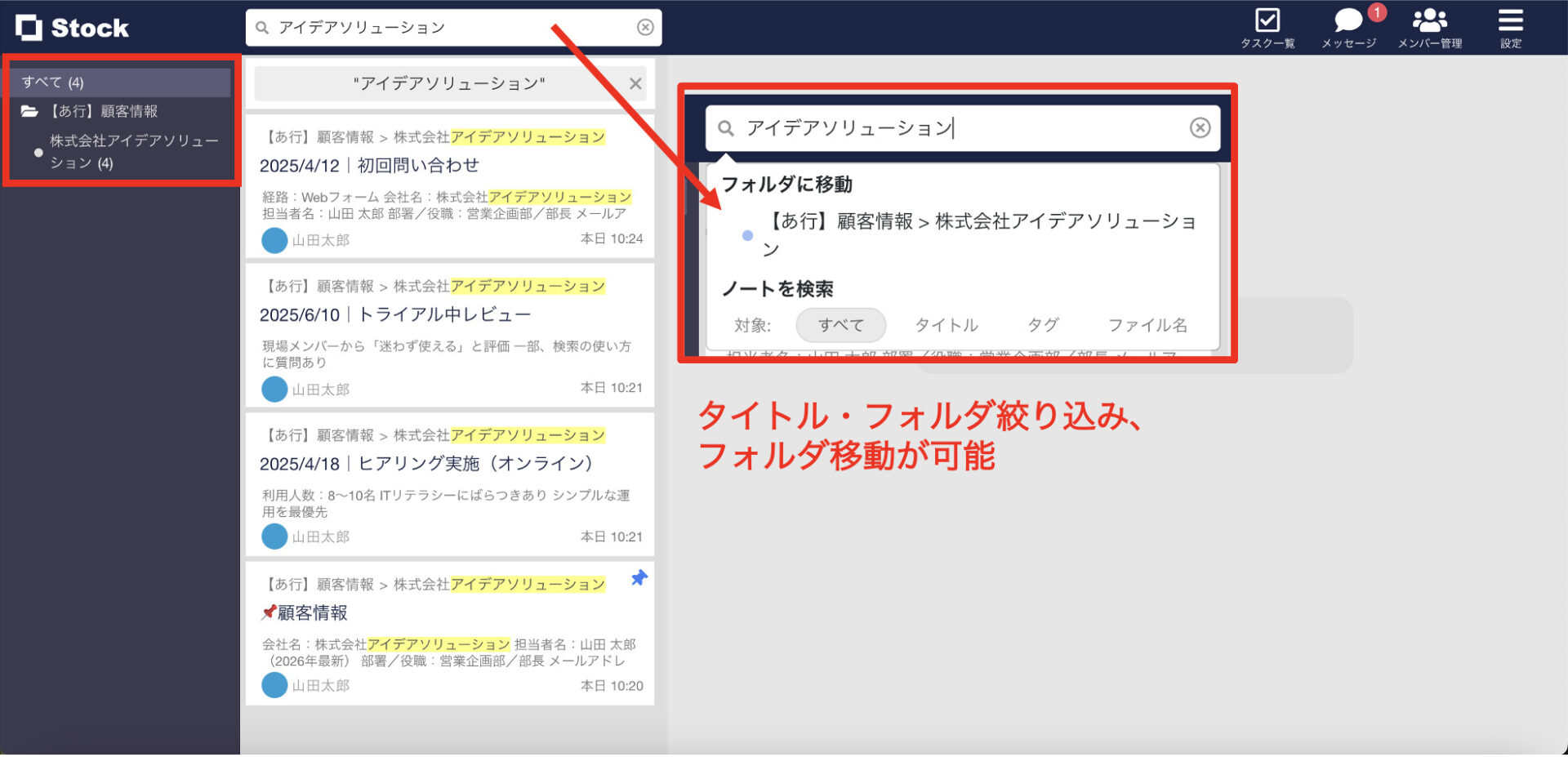Image resolution: width=1568 pixels, height=757 pixels.
Task: Clear the popup search field with the ⊗ icon
Action: point(1200,128)
